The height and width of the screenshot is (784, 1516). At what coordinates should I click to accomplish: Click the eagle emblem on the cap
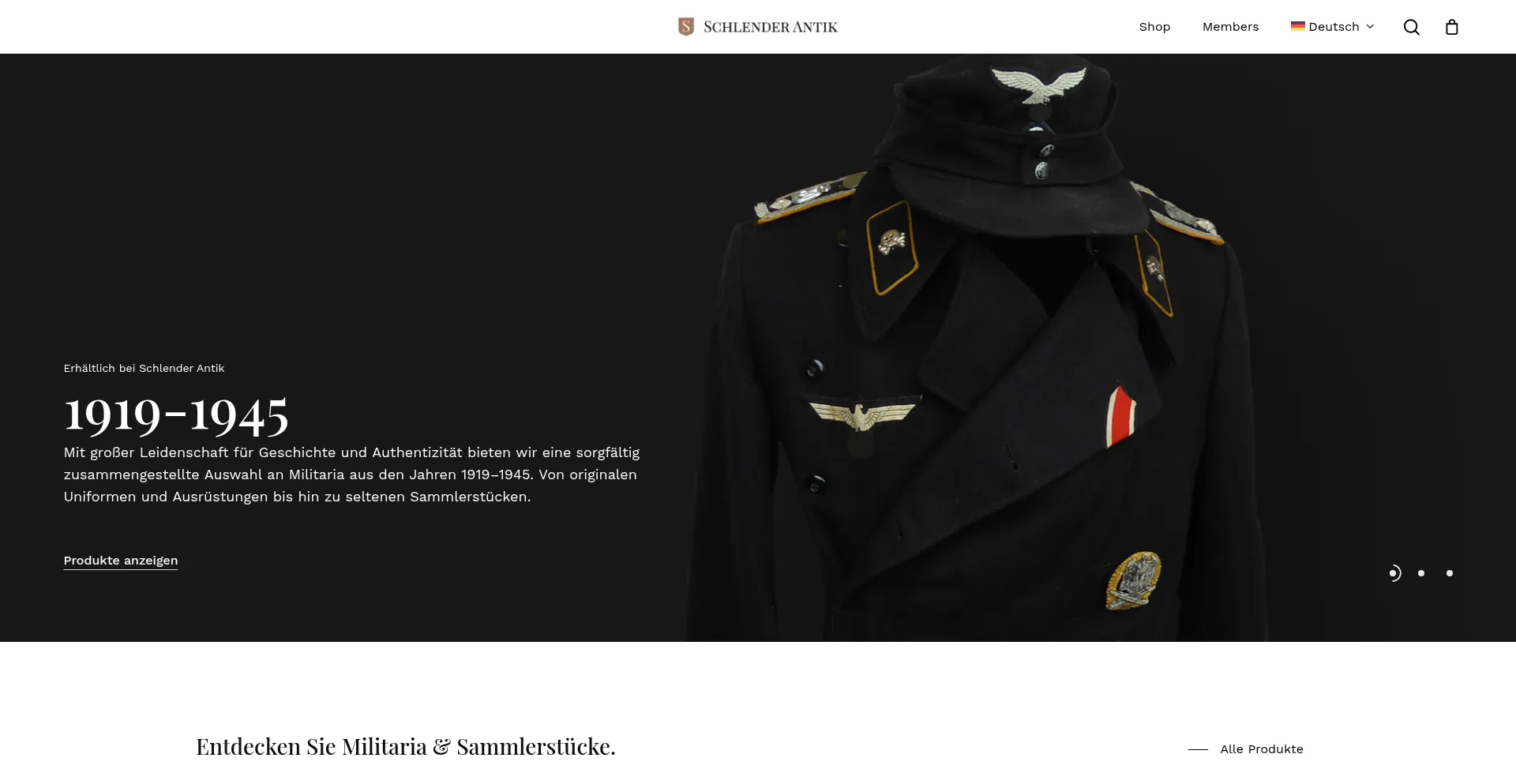pyautogui.click(x=1039, y=85)
